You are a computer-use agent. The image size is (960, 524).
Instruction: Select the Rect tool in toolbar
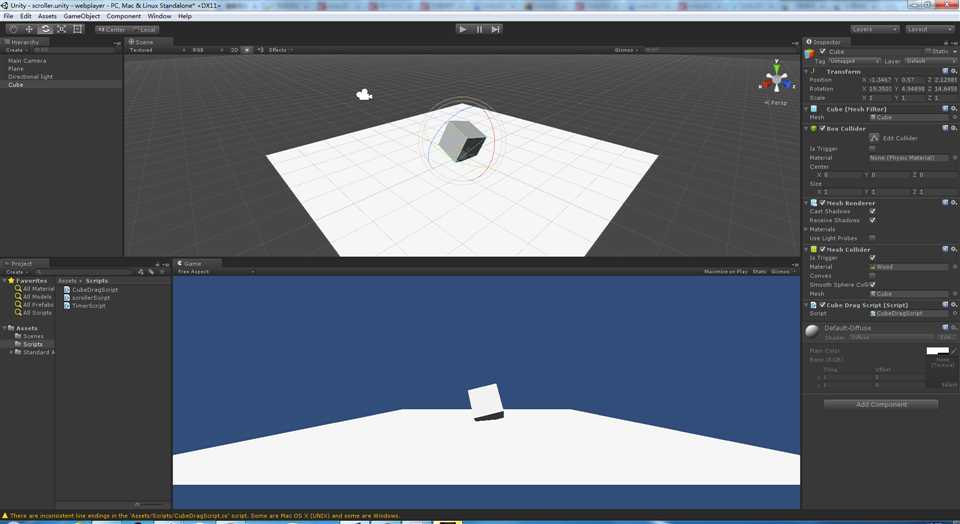78,29
